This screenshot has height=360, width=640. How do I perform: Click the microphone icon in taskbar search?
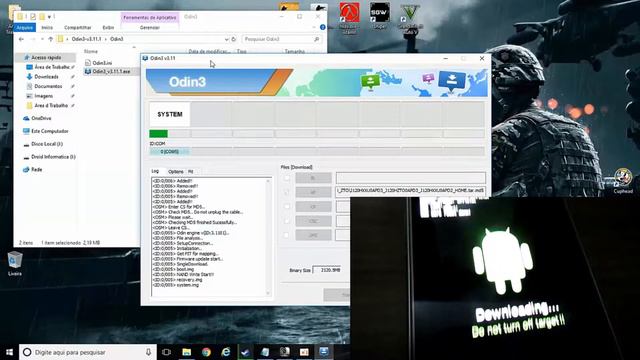click(148, 352)
